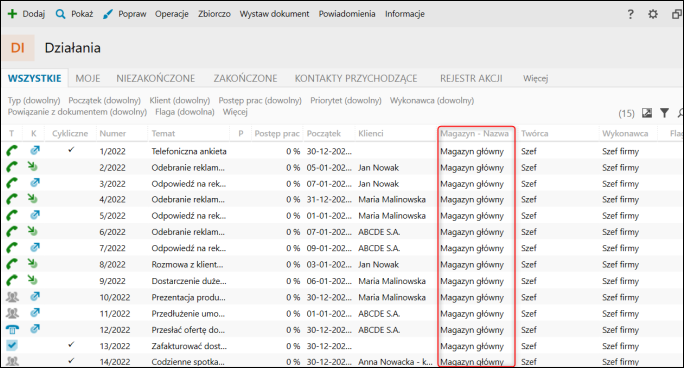Screen dimensions: 684x368
Task: Open the Zbiorczo menu
Action: click(214, 14)
